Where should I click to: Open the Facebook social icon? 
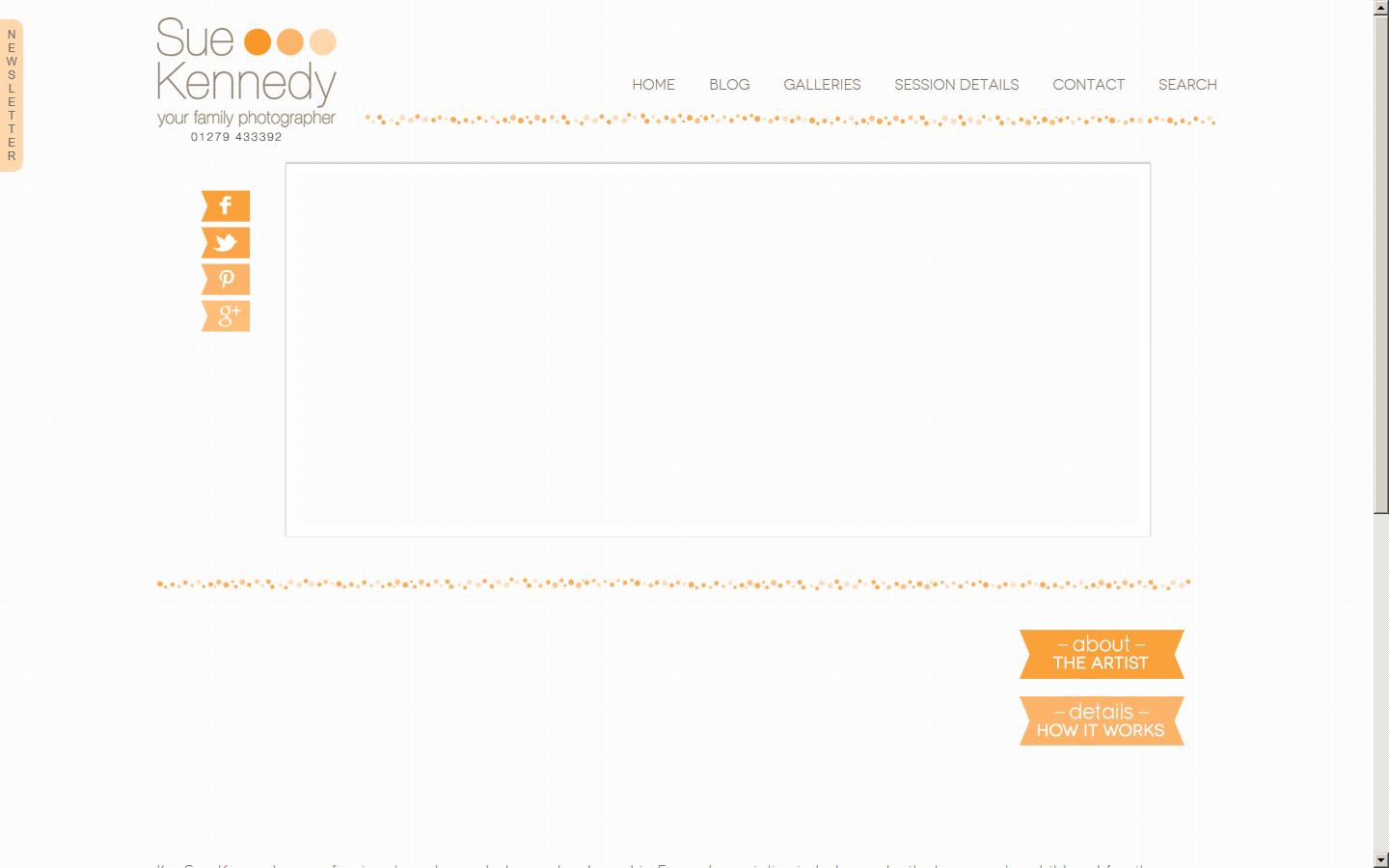click(x=226, y=206)
